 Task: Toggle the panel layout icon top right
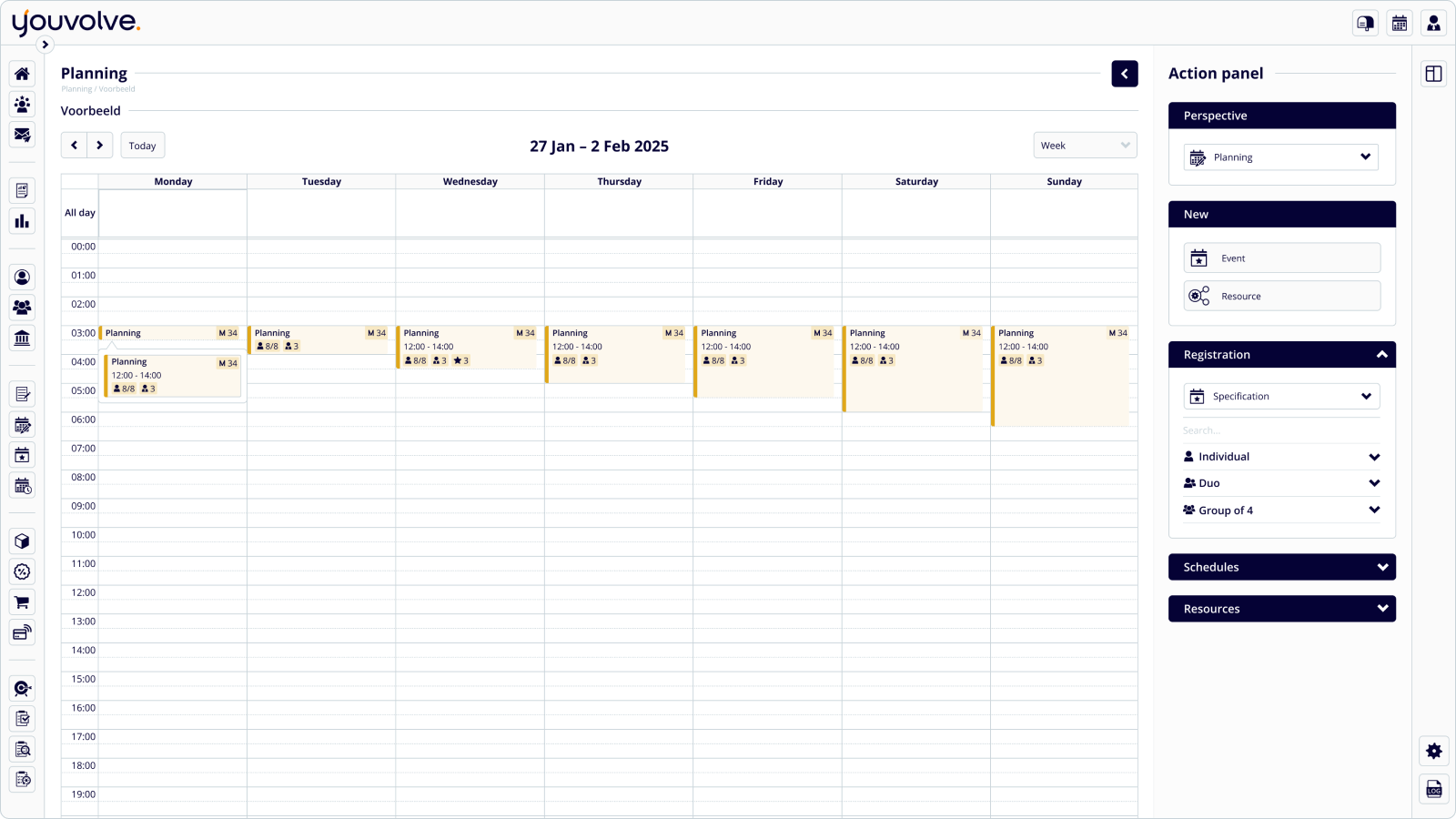(1434, 74)
